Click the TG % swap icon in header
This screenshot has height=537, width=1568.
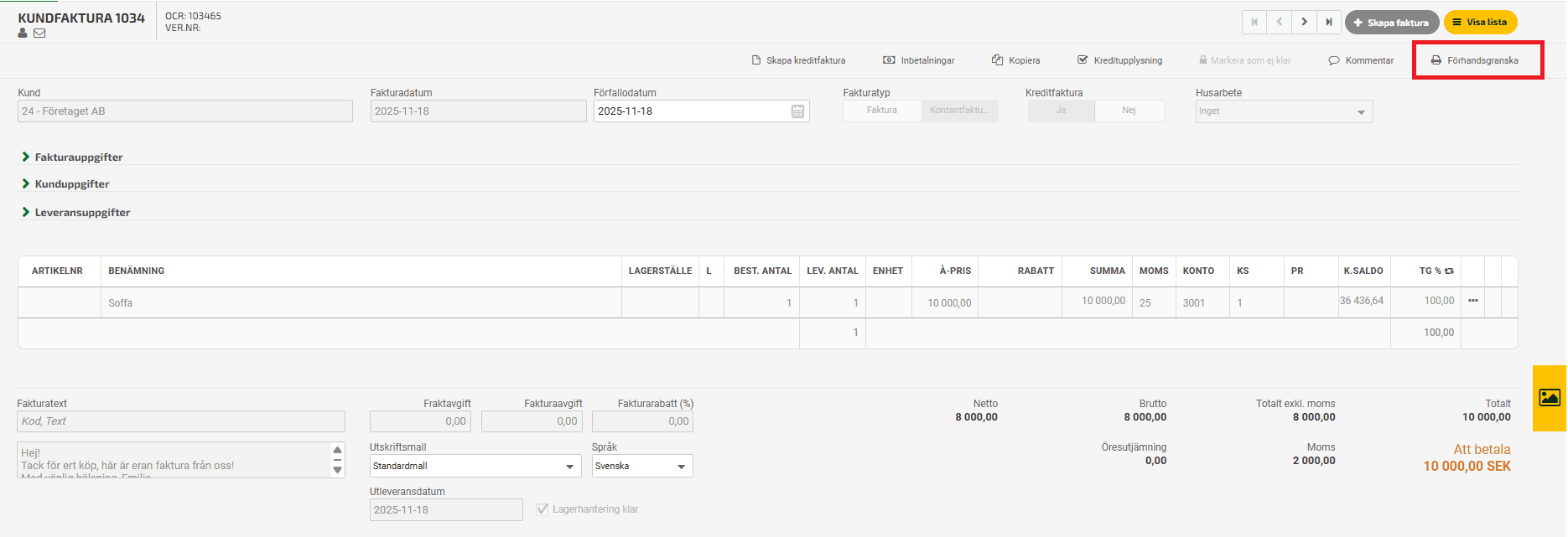1449,271
